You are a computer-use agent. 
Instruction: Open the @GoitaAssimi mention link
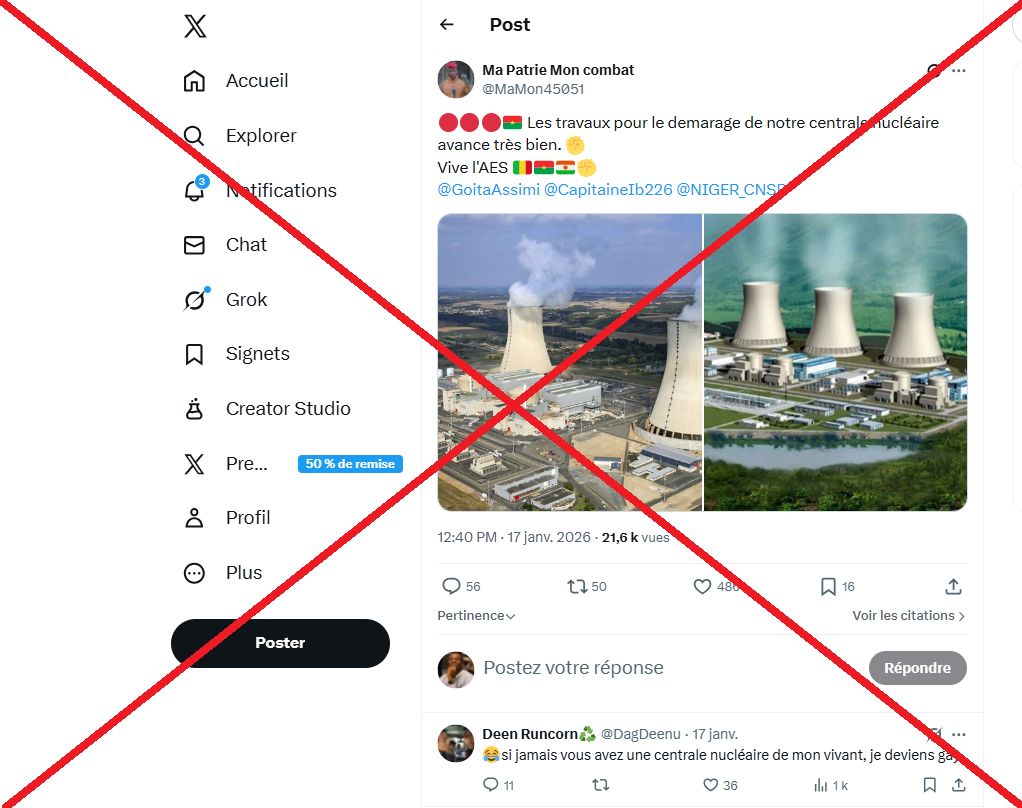[x=488, y=189]
